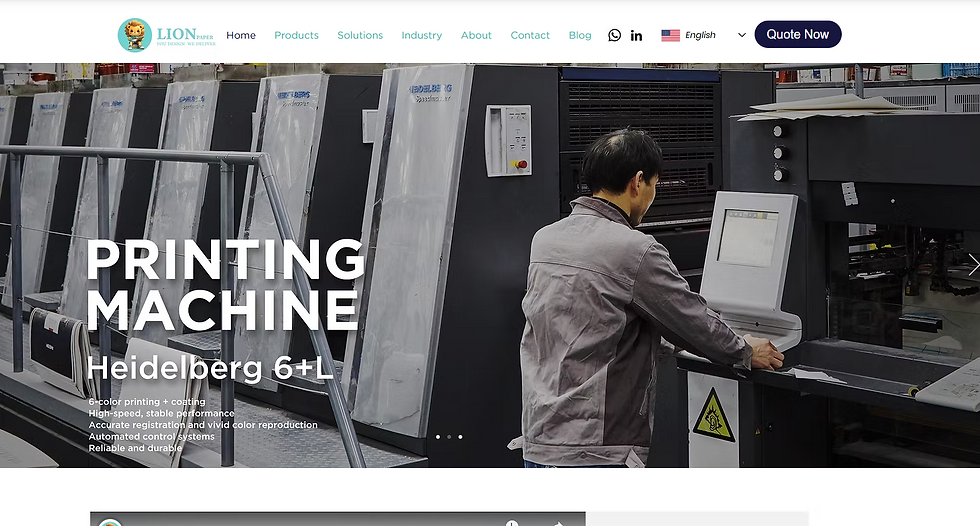Go to the Home menu item

241,35
